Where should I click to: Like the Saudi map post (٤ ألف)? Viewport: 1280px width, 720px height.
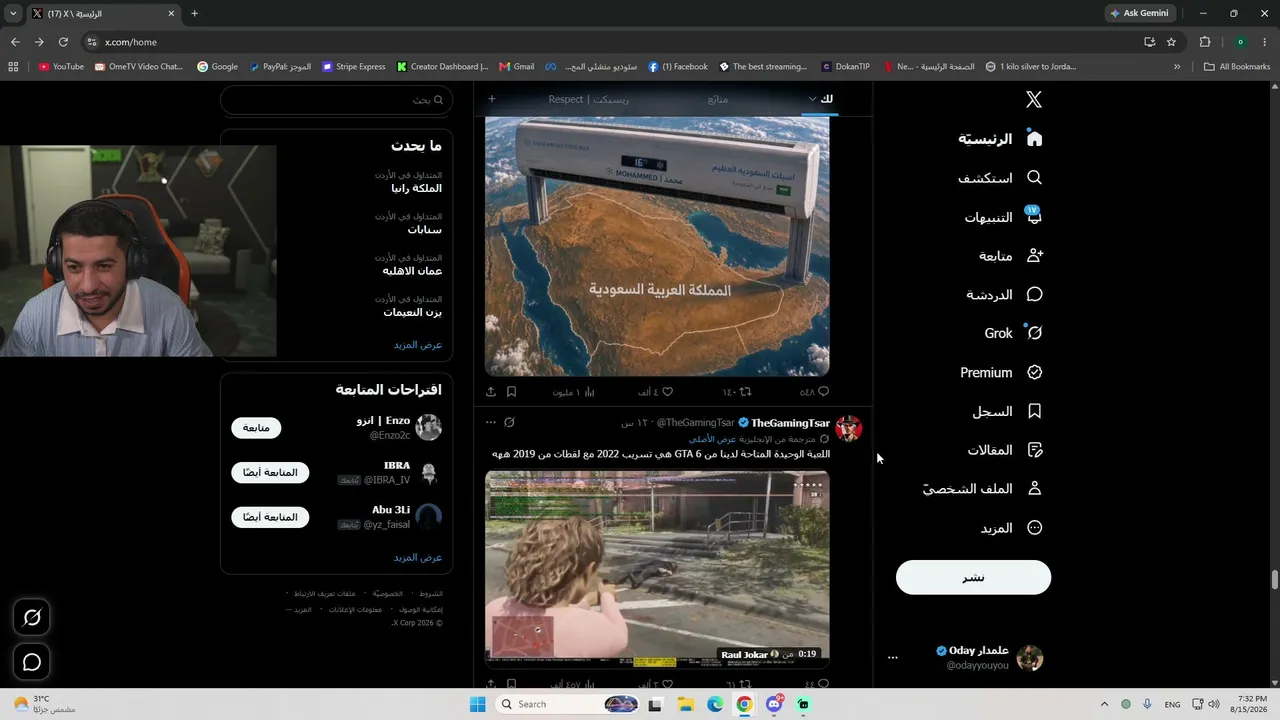point(656,392)
